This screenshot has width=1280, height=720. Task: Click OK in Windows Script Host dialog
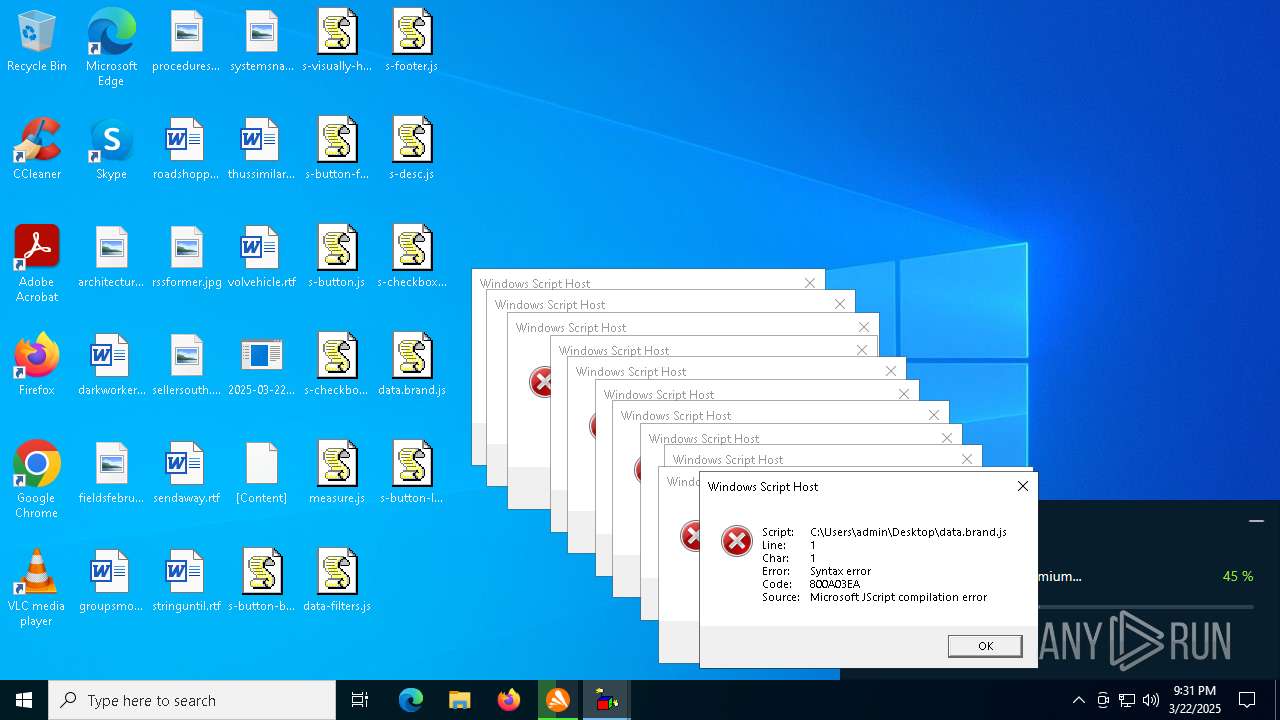pyautogui.click(x=985, y=646)
